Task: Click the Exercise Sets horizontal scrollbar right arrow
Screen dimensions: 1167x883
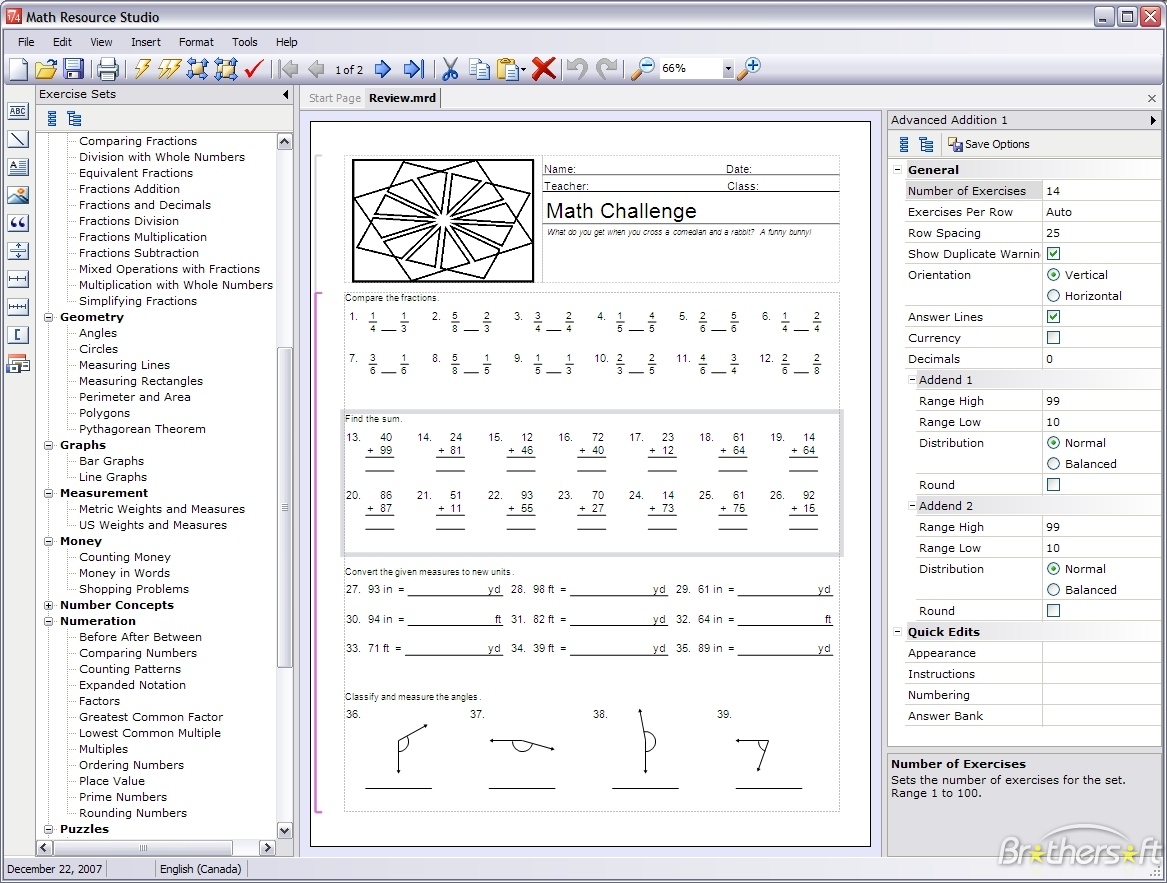Action: 267,847
